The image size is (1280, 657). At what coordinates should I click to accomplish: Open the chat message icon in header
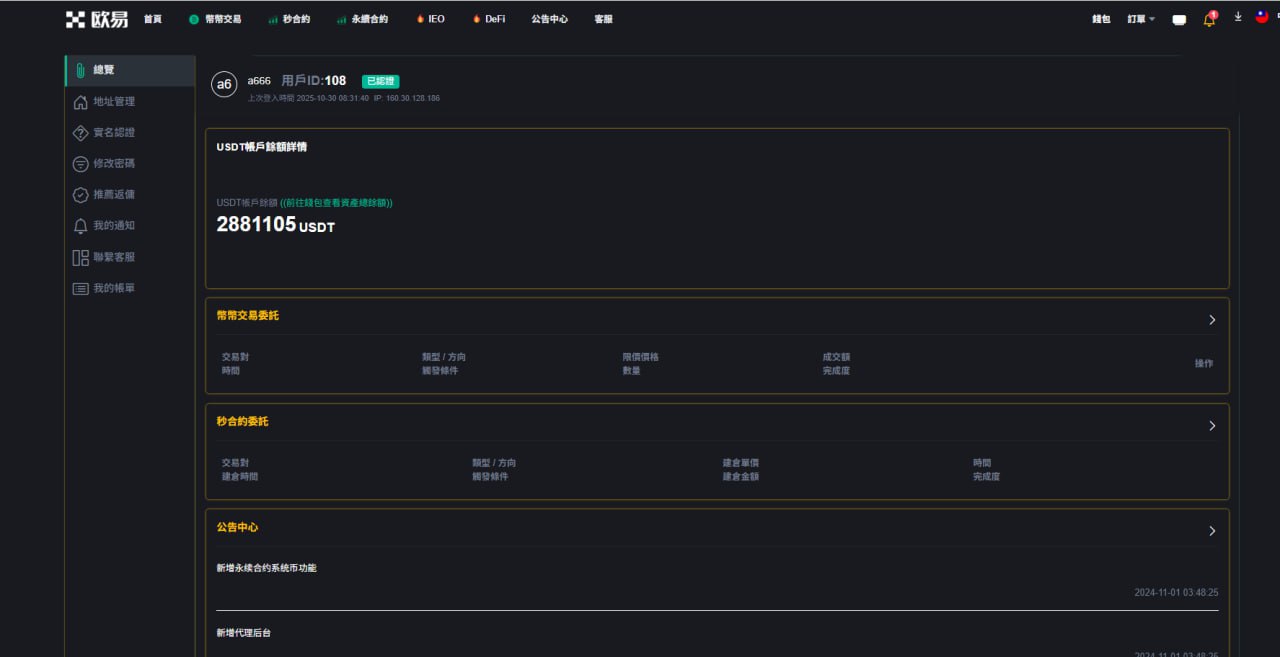(1179, 20)
